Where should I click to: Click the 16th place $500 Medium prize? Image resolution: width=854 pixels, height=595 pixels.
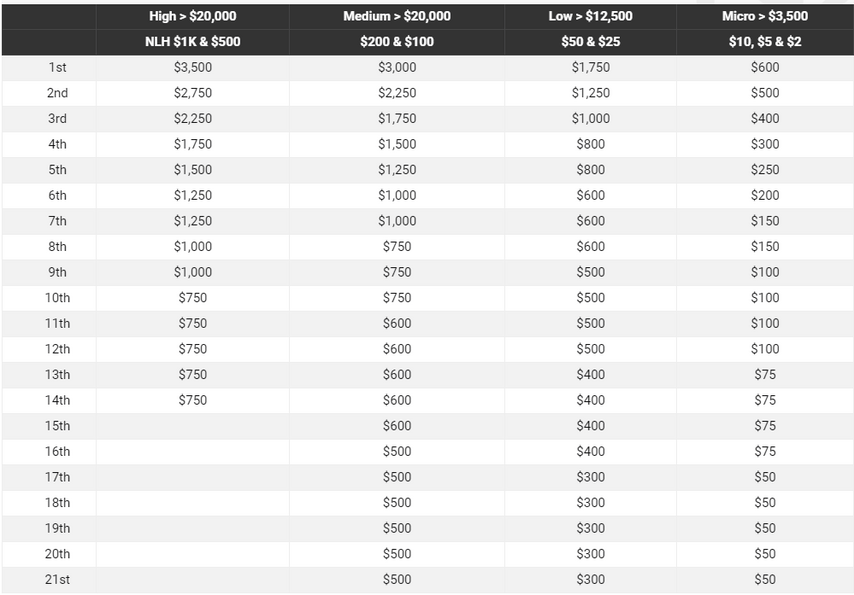[x=397, y=452]
